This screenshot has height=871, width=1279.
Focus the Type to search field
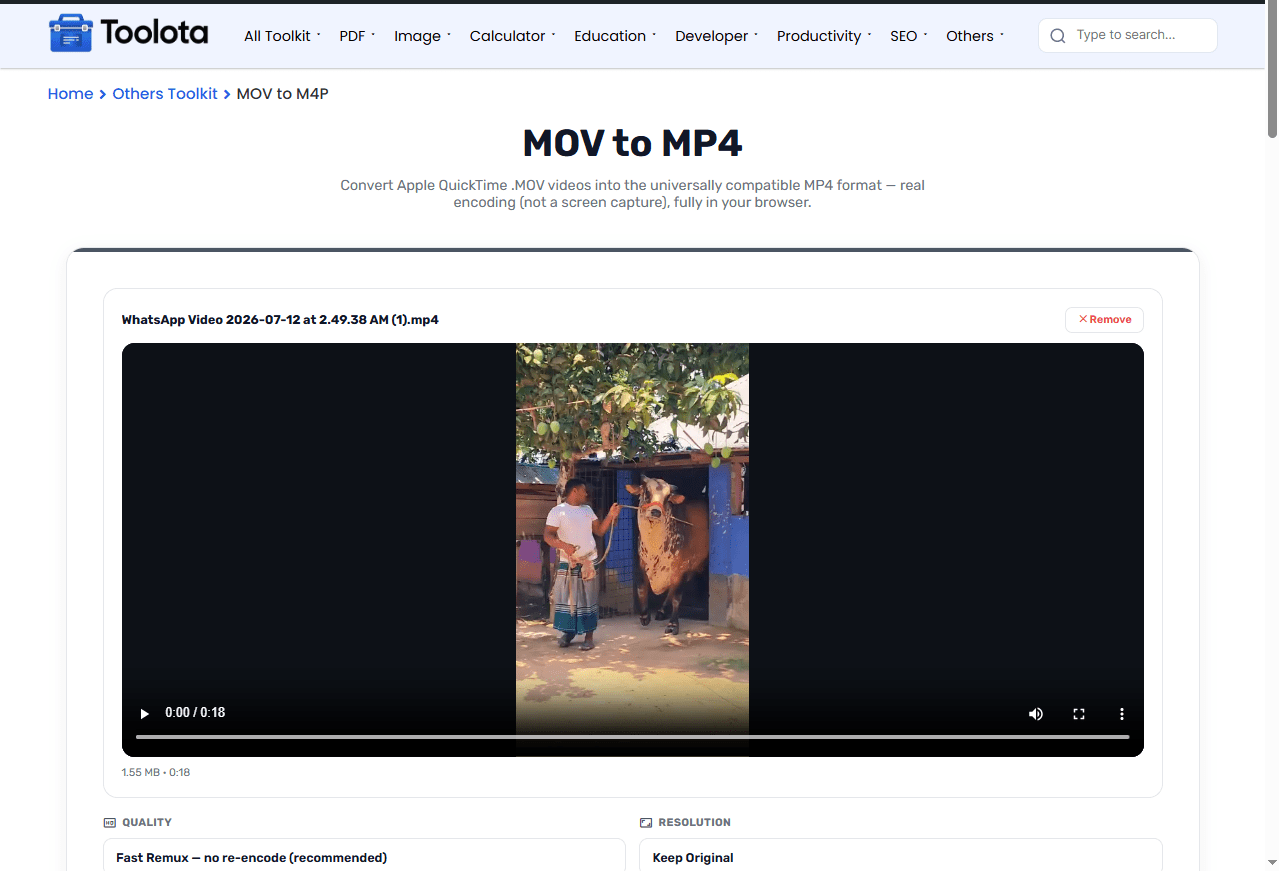[1128, 35]
